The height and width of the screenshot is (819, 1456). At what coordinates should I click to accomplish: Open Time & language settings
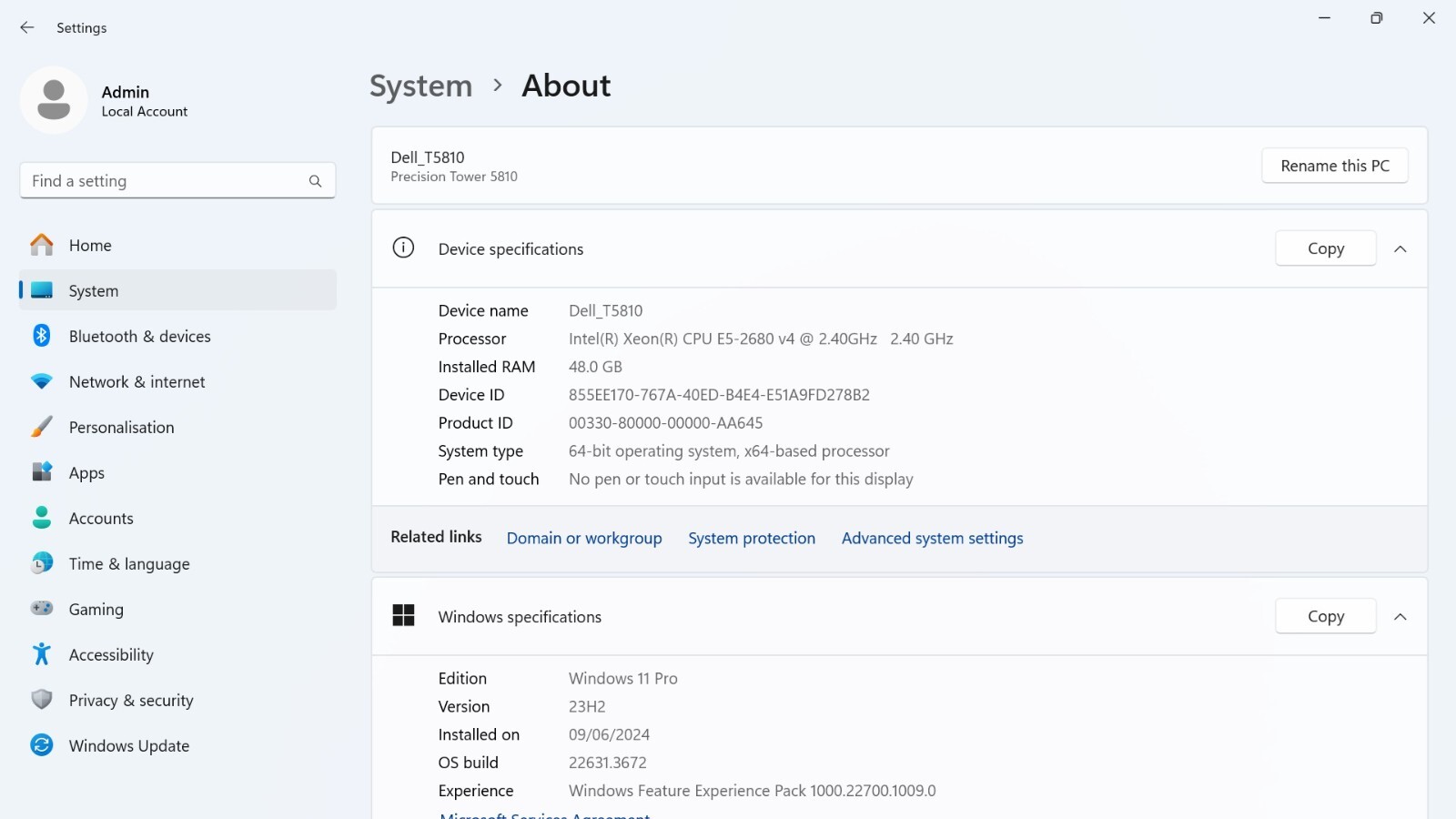pyautogui.click(x=177, y=563)
